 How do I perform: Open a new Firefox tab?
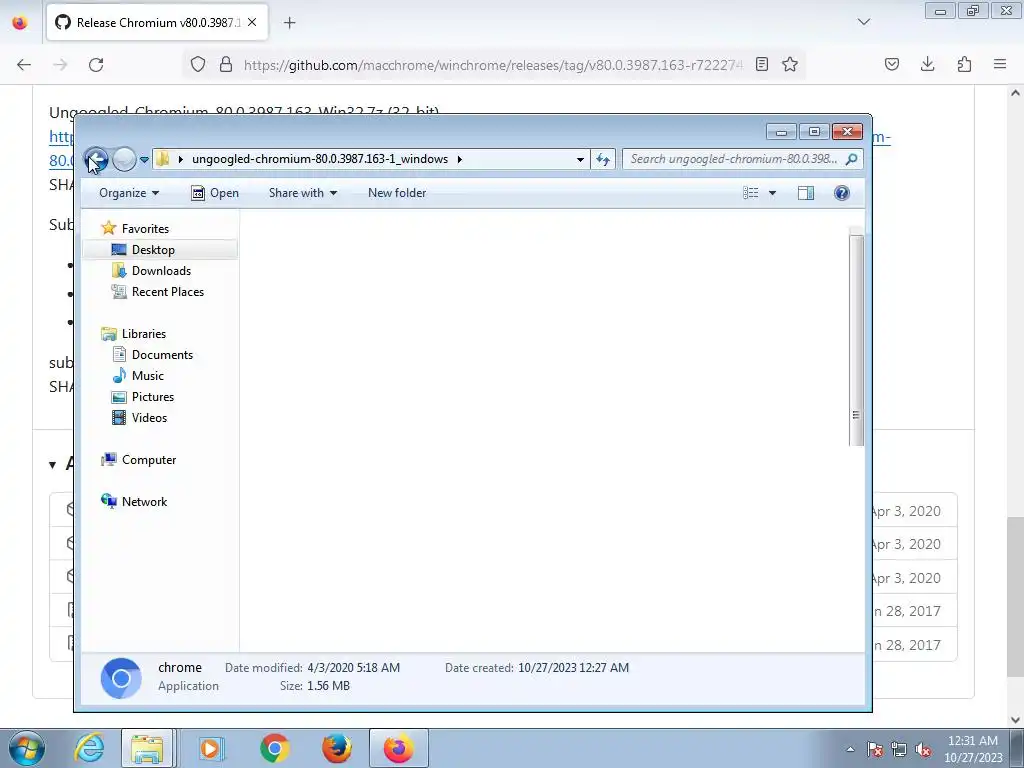click(x=289, y=23)
